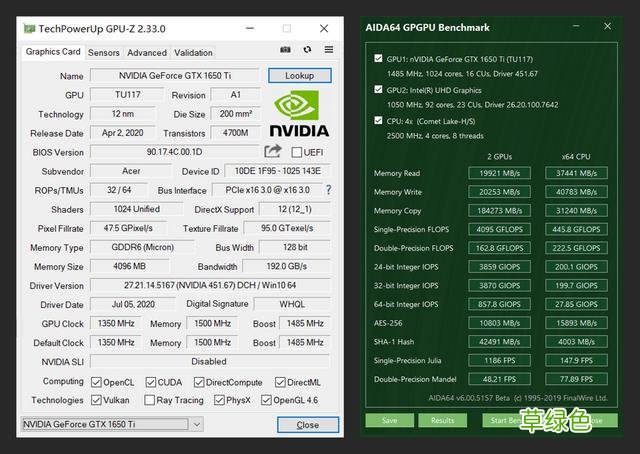Switch to the Validation tab
The image size is (640, 454).
pyautogui.click(x=193, y=53)
